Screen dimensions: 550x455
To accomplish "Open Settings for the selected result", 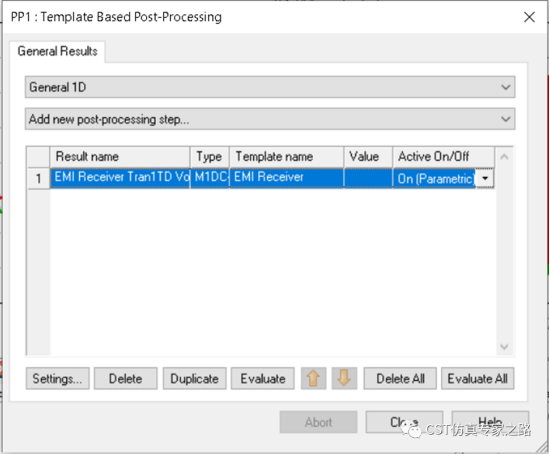I will pos(58,379).
